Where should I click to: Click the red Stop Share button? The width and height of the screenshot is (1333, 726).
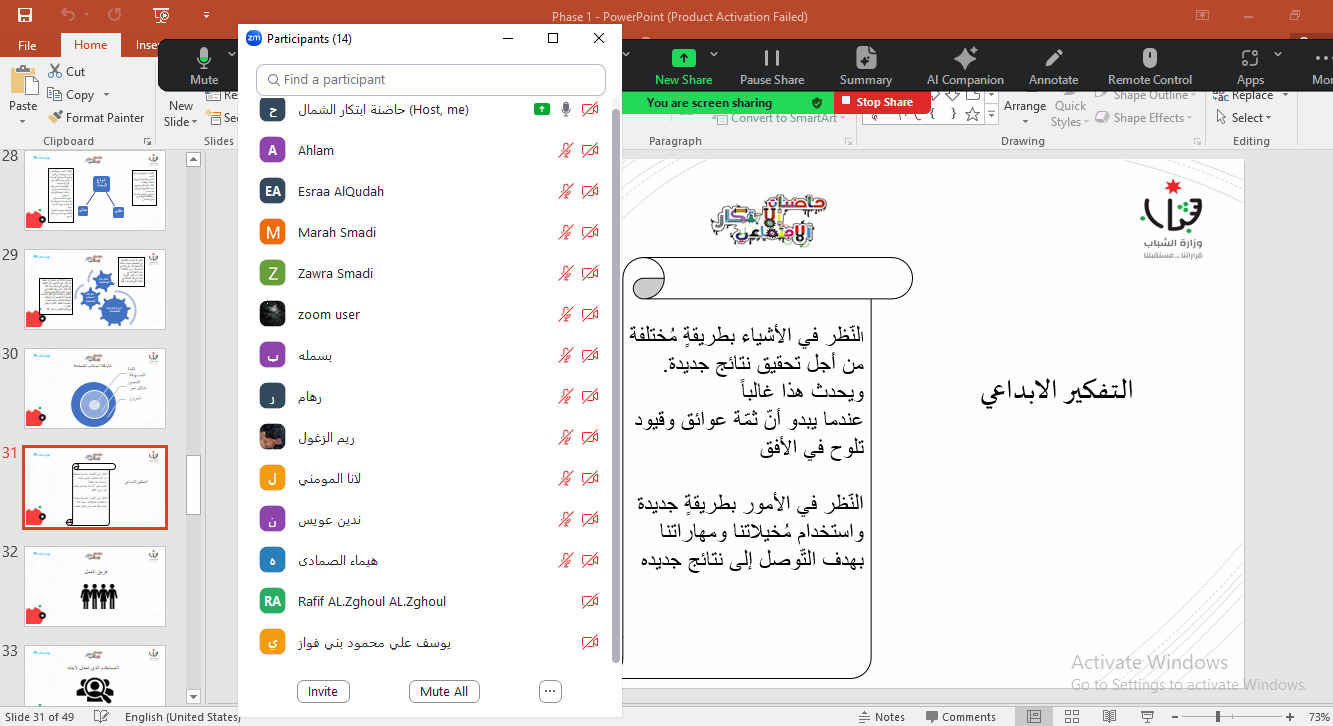pyautogui.click(x=876, y=102)
